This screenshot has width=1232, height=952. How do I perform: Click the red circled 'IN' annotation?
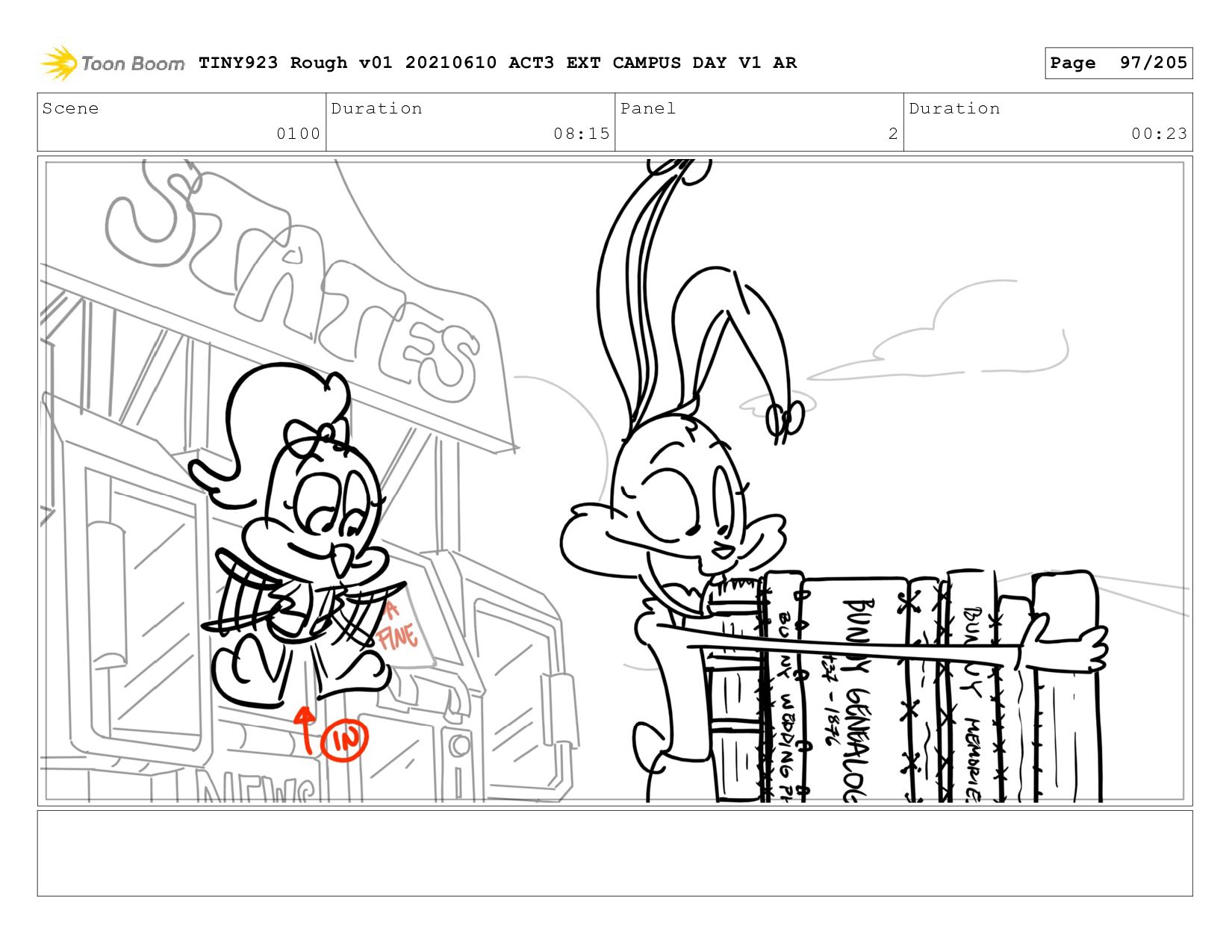(x=344, y=740)
